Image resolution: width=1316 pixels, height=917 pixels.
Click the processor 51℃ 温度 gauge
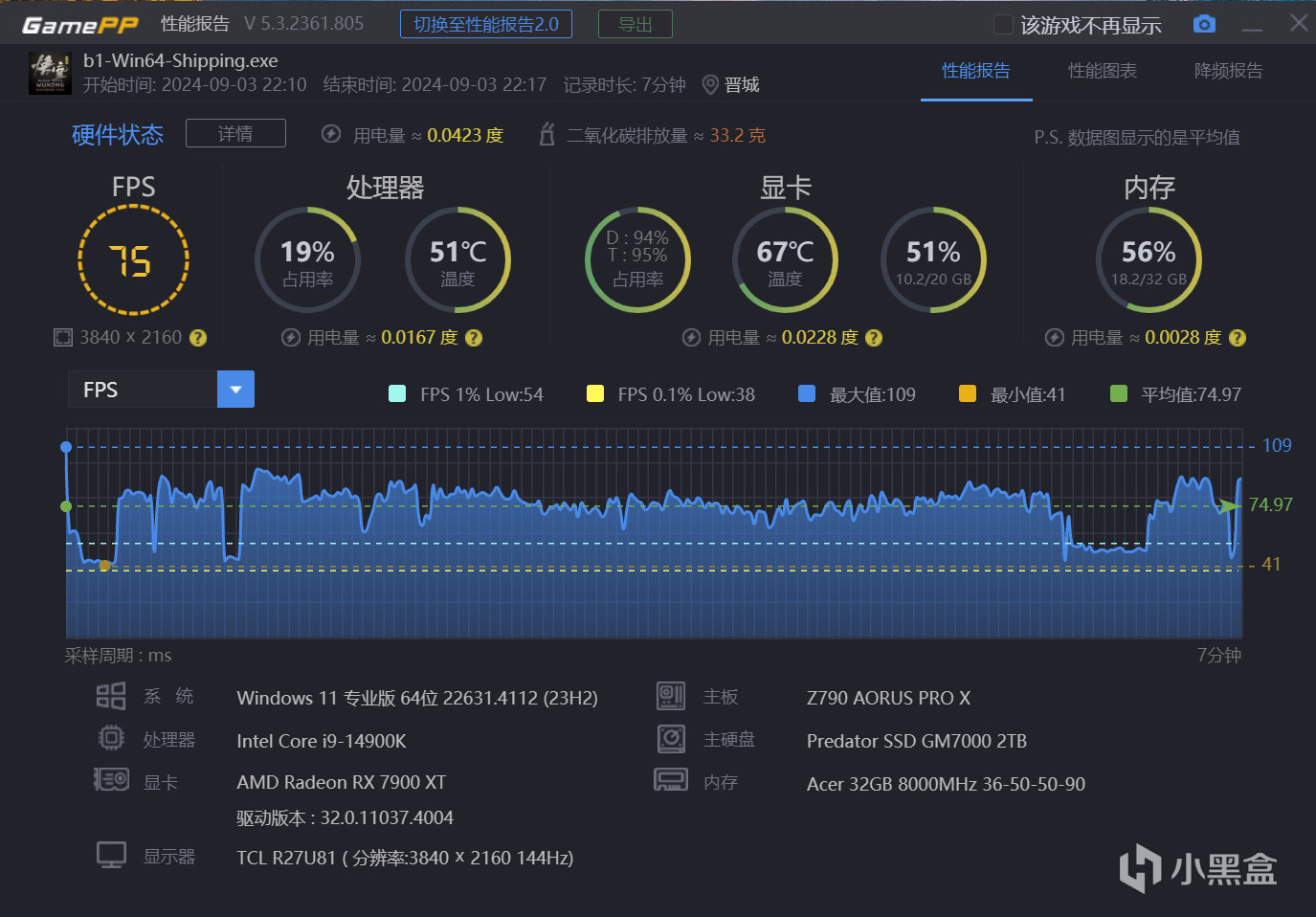pos(457,260)
